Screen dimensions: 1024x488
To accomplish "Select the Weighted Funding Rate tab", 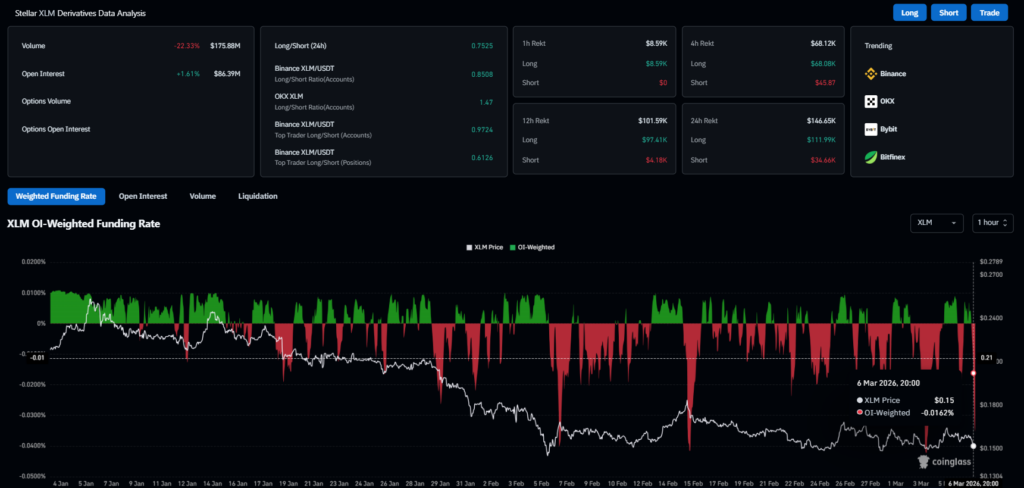I will (56, 196).
